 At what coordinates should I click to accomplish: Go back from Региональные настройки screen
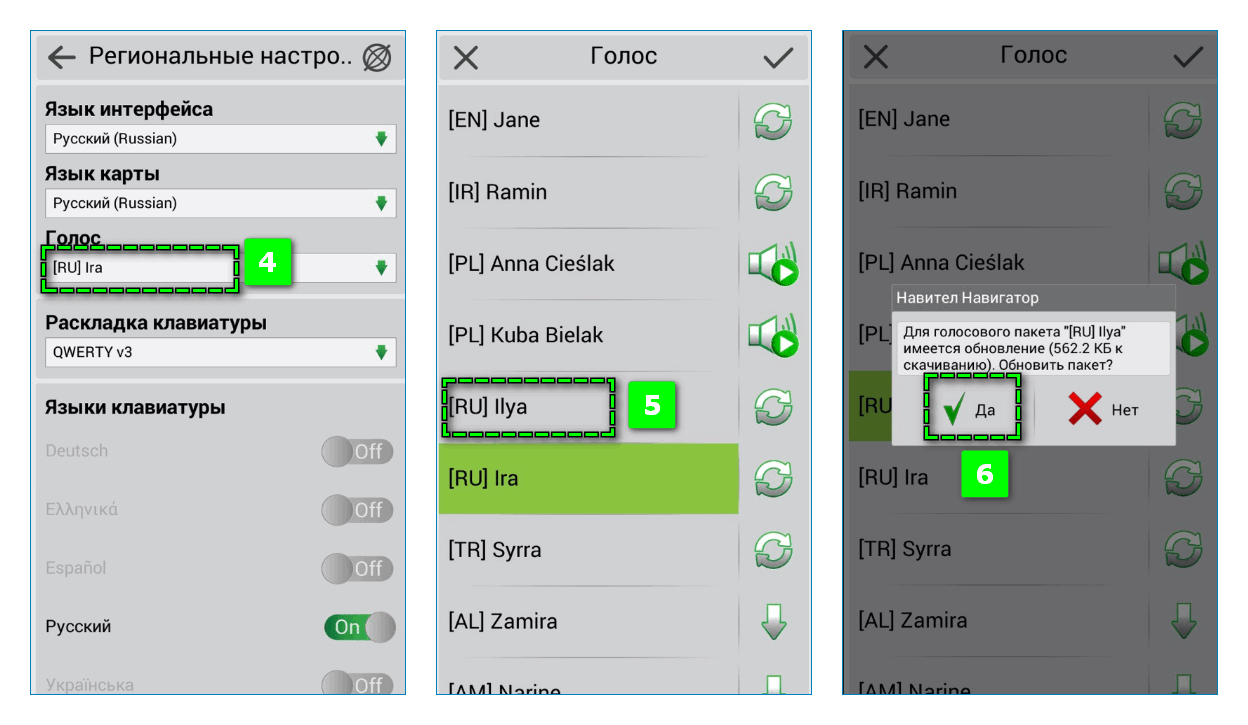(x=62, y=58)
